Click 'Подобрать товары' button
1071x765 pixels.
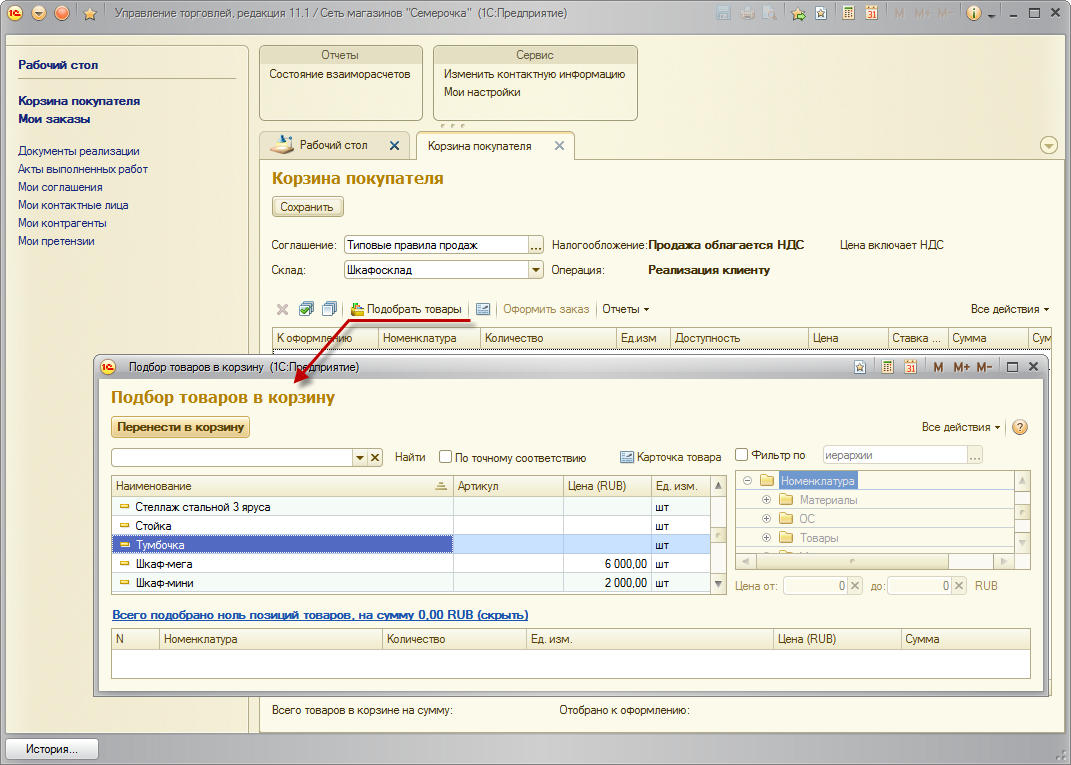(406, 309)
